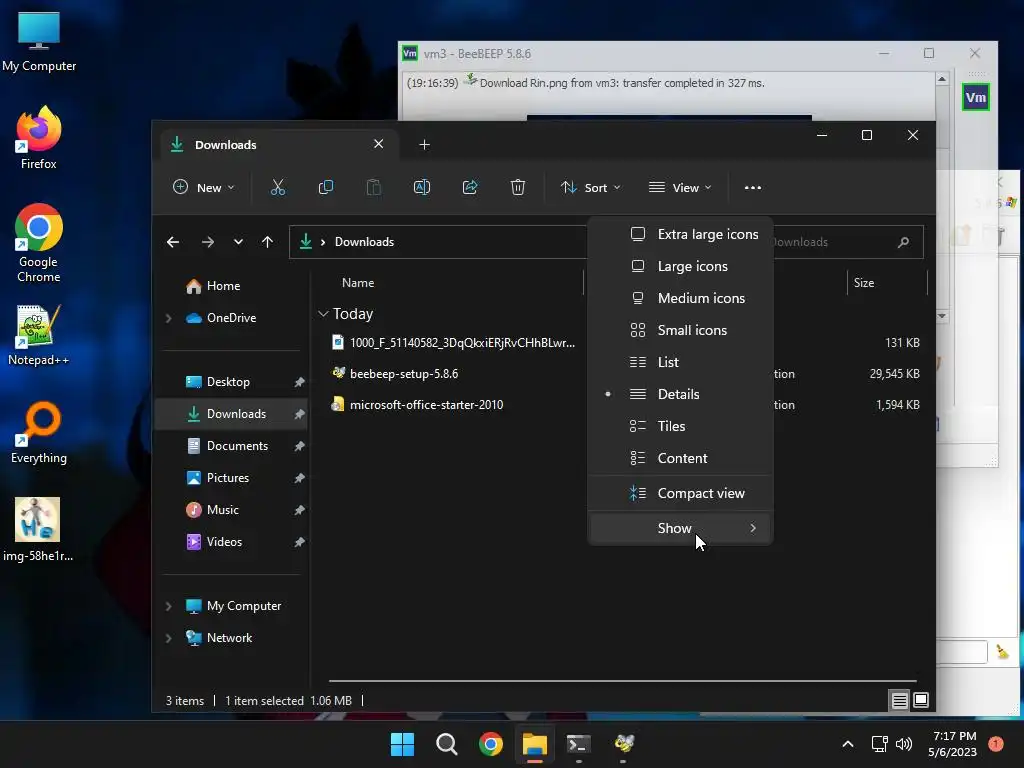Screen dimensions: 1024x768
Task: Open the Everything search desktop icon
Action: 39,433
